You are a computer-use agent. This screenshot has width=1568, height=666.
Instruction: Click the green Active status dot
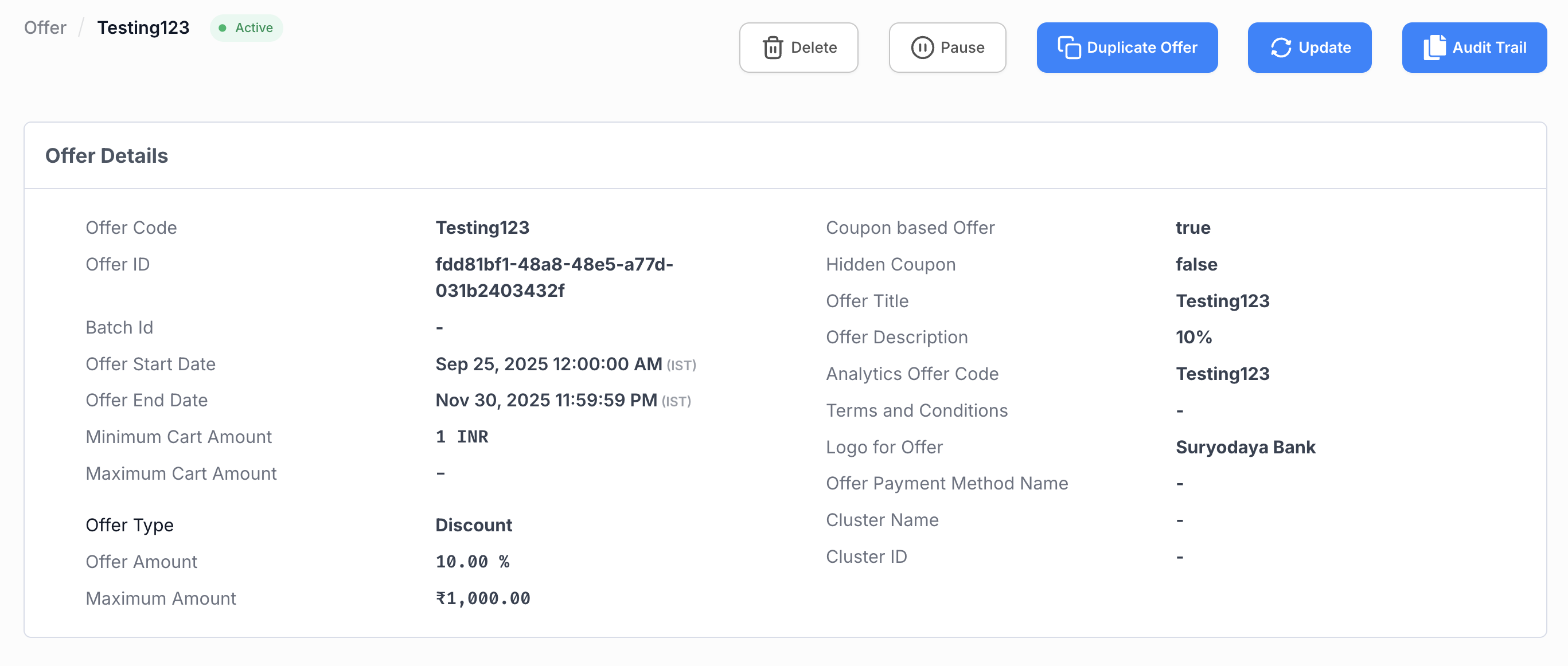[x=222, y=28]
